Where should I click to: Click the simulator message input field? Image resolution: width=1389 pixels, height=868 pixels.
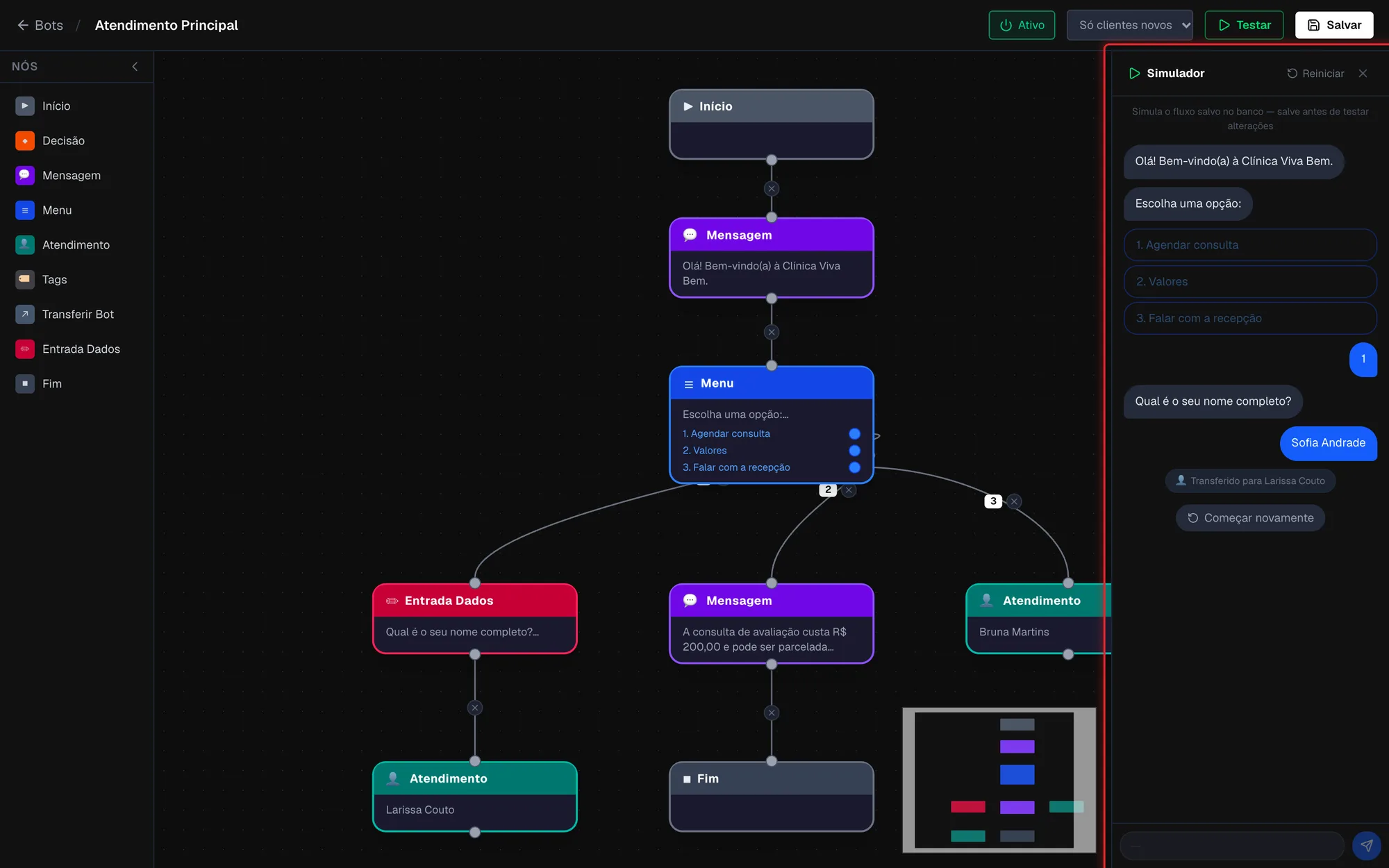1232,846
